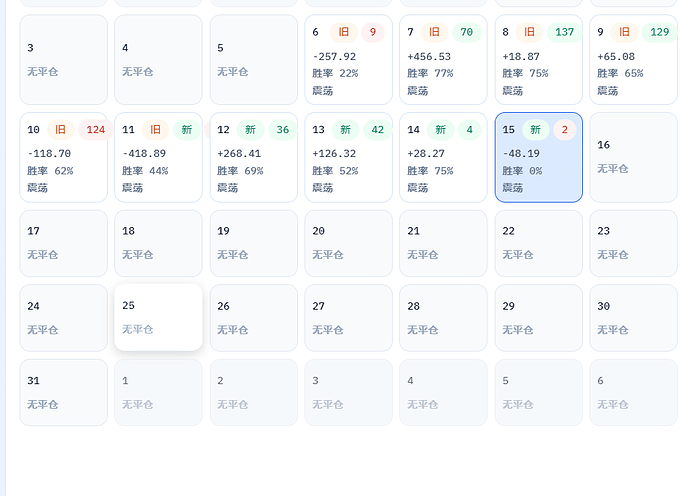Image resolution: width=690 pixels, height=496 pixels.
Task: Click the -418.89 loss value
Action: click(x=144, y=154)
